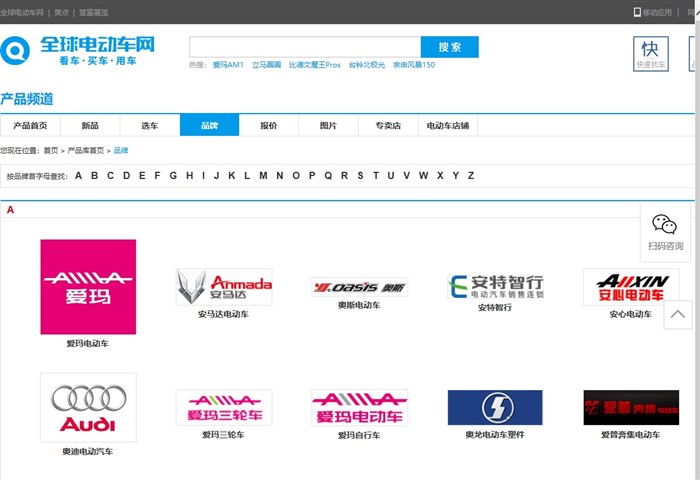Viewport: 700px width, 480px height.
Task: Jump to brands starting with letter K
Action: 232,175
